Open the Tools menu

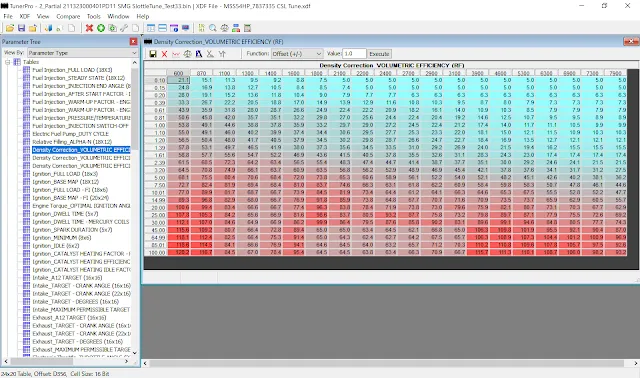[x=93, y=16]
